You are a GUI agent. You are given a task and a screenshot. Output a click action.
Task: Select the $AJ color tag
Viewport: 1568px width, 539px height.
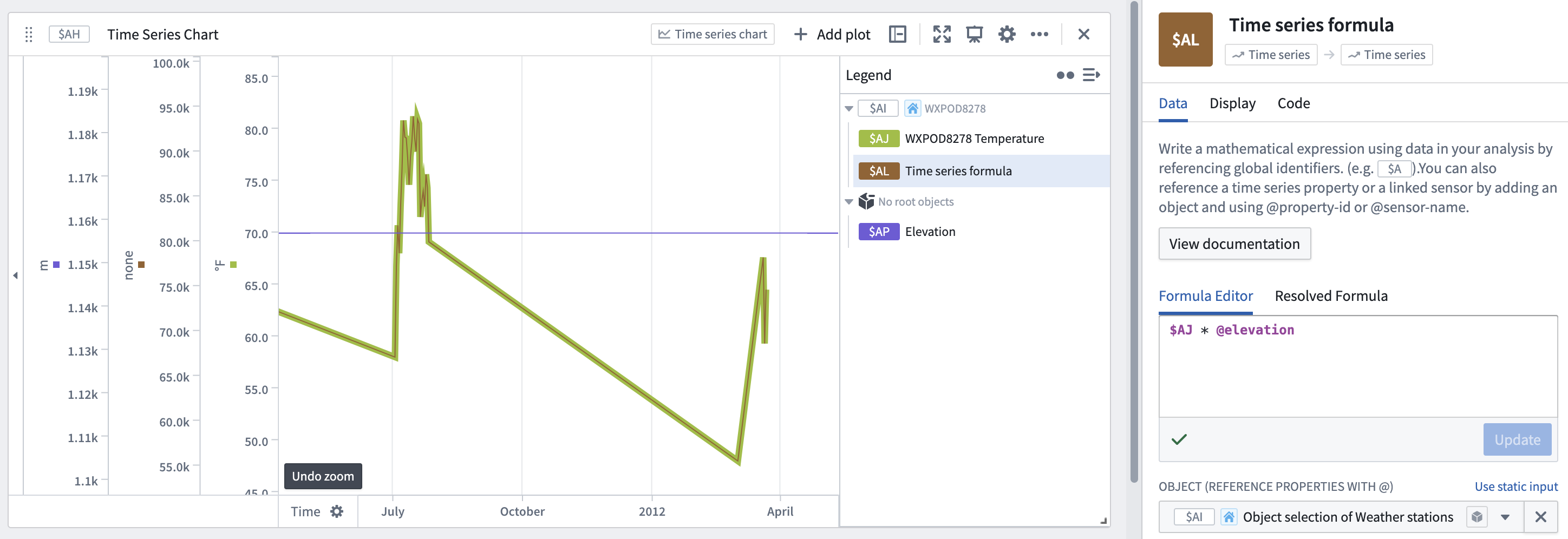point(878,139)
